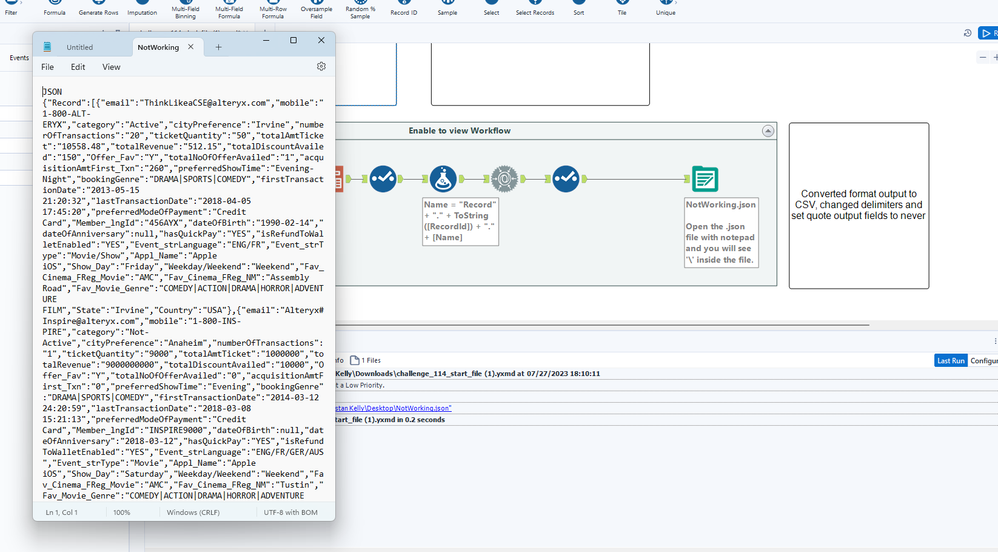Pick the Sort tool from the palette

[579, 8]
